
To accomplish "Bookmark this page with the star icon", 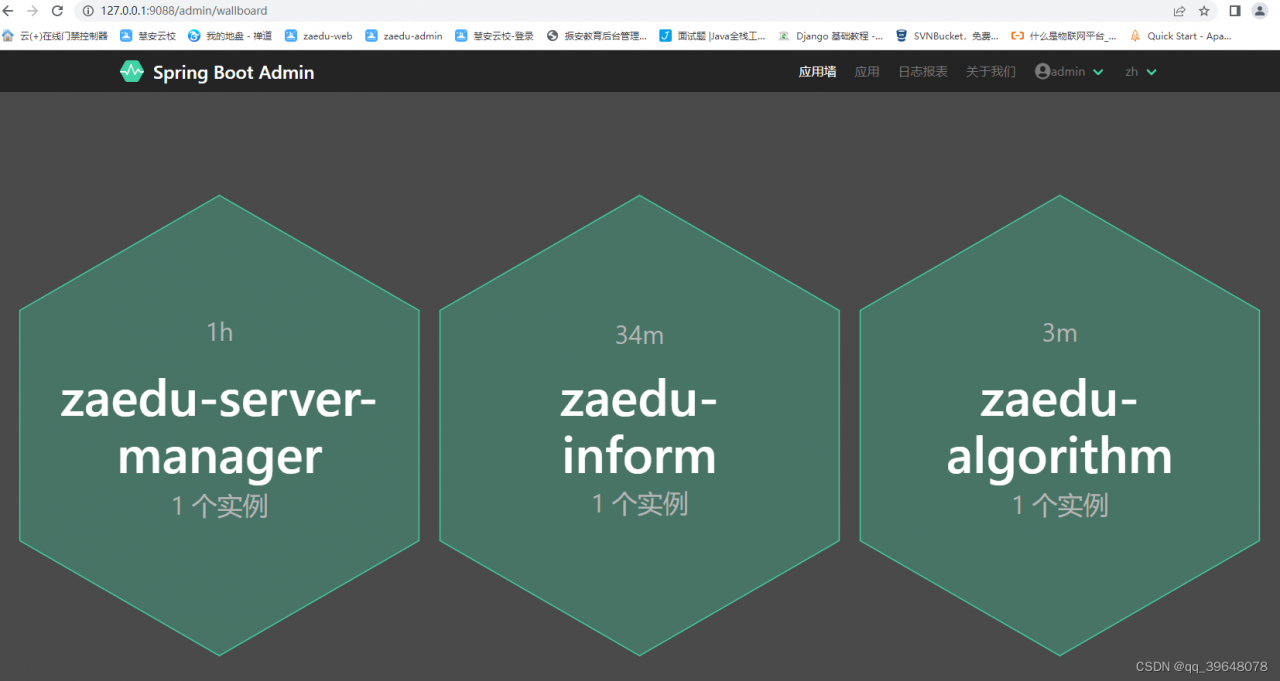I will (1205, 11).
